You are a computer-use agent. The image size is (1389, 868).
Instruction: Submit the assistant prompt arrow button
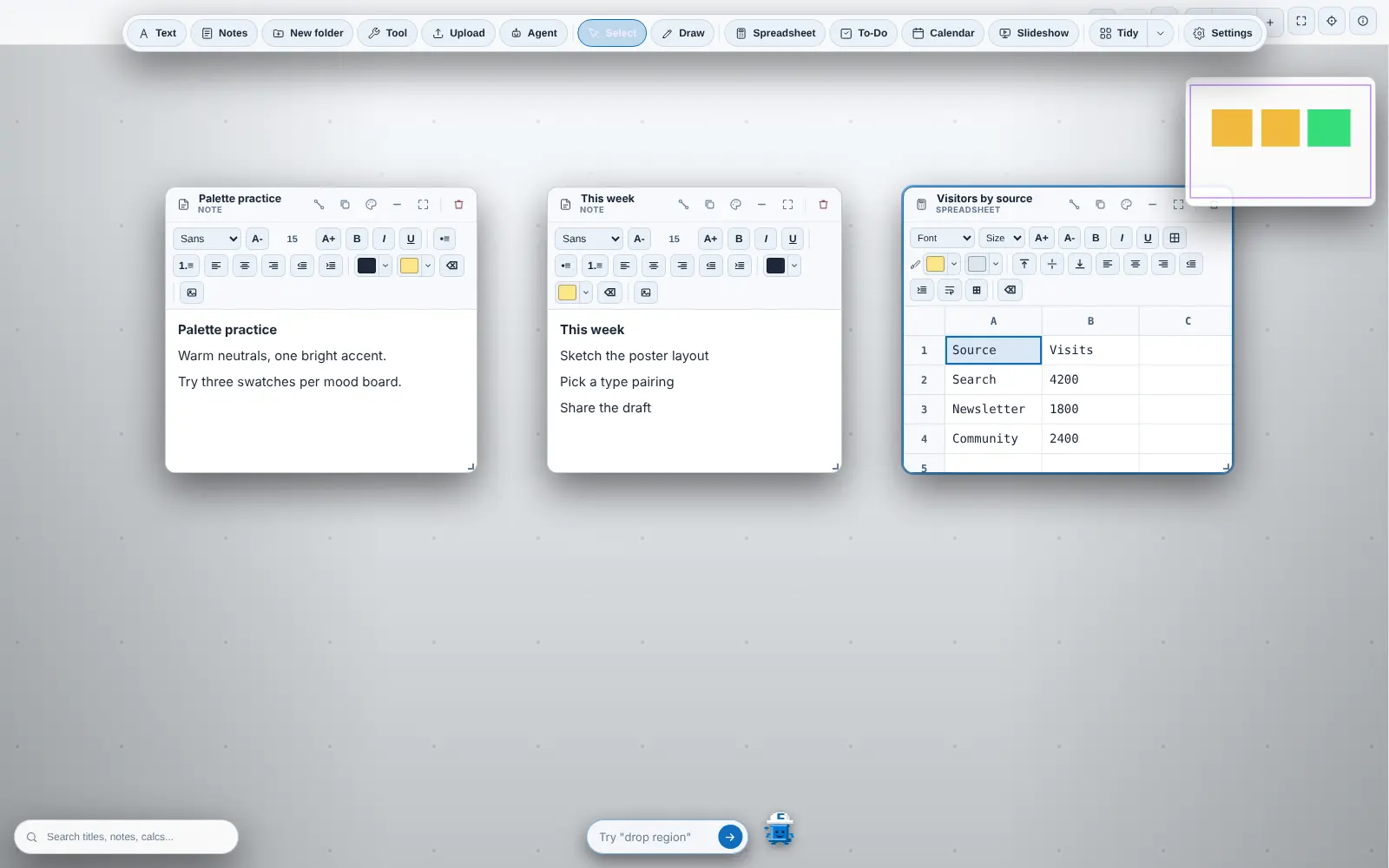[730, 837]
